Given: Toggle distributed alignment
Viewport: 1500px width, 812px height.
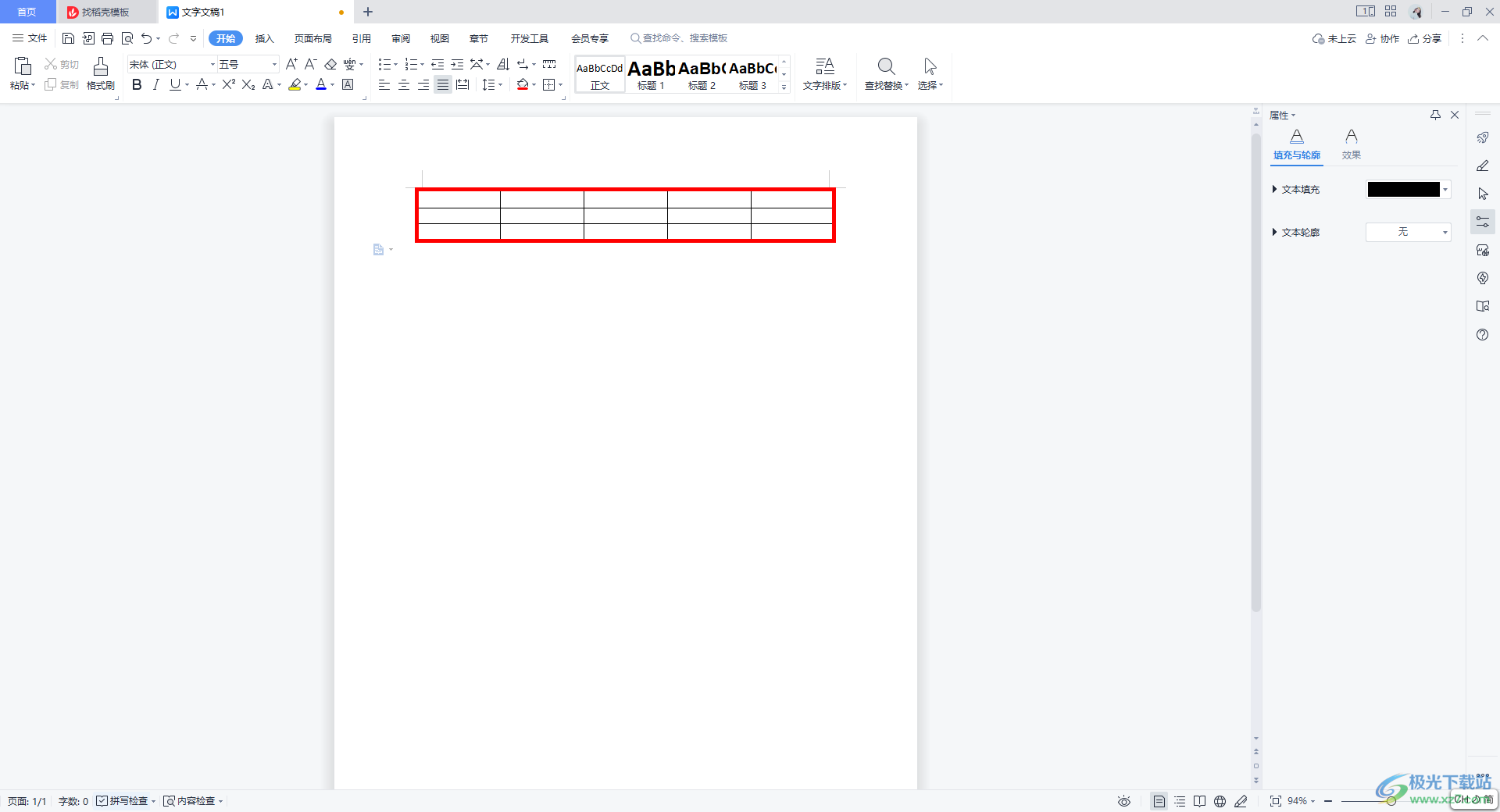Looking at the screenshot, I should 462,84.
